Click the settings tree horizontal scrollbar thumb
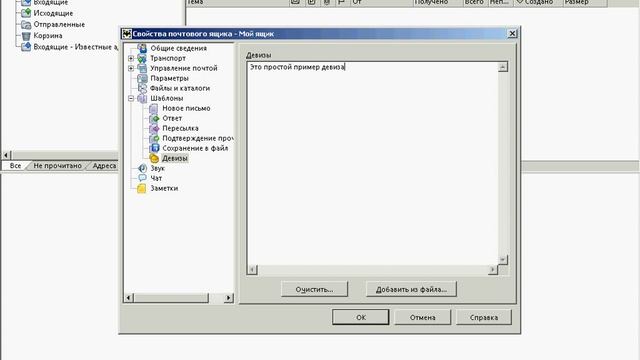 171,298
